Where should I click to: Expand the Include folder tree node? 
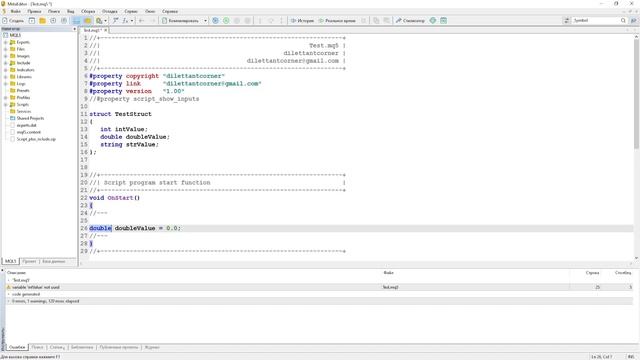pyautogui.click(x=6, y=63)
